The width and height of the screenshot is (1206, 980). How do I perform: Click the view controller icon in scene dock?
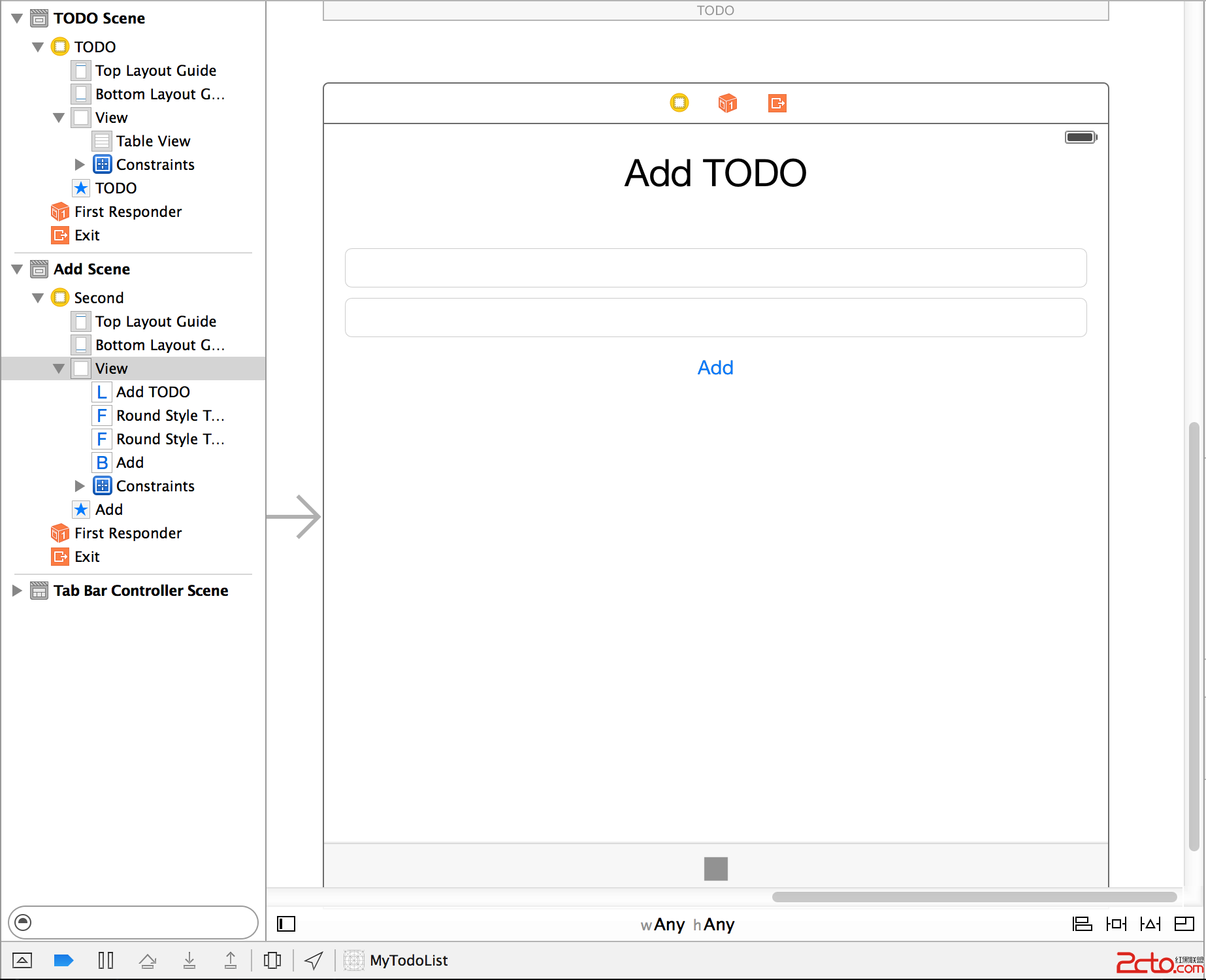point(679,103)
